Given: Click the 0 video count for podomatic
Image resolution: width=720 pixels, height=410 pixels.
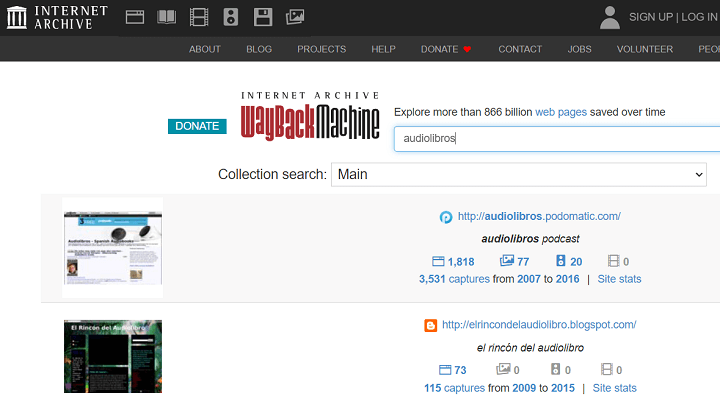Looking at the screenshot, I should [619, 261].
